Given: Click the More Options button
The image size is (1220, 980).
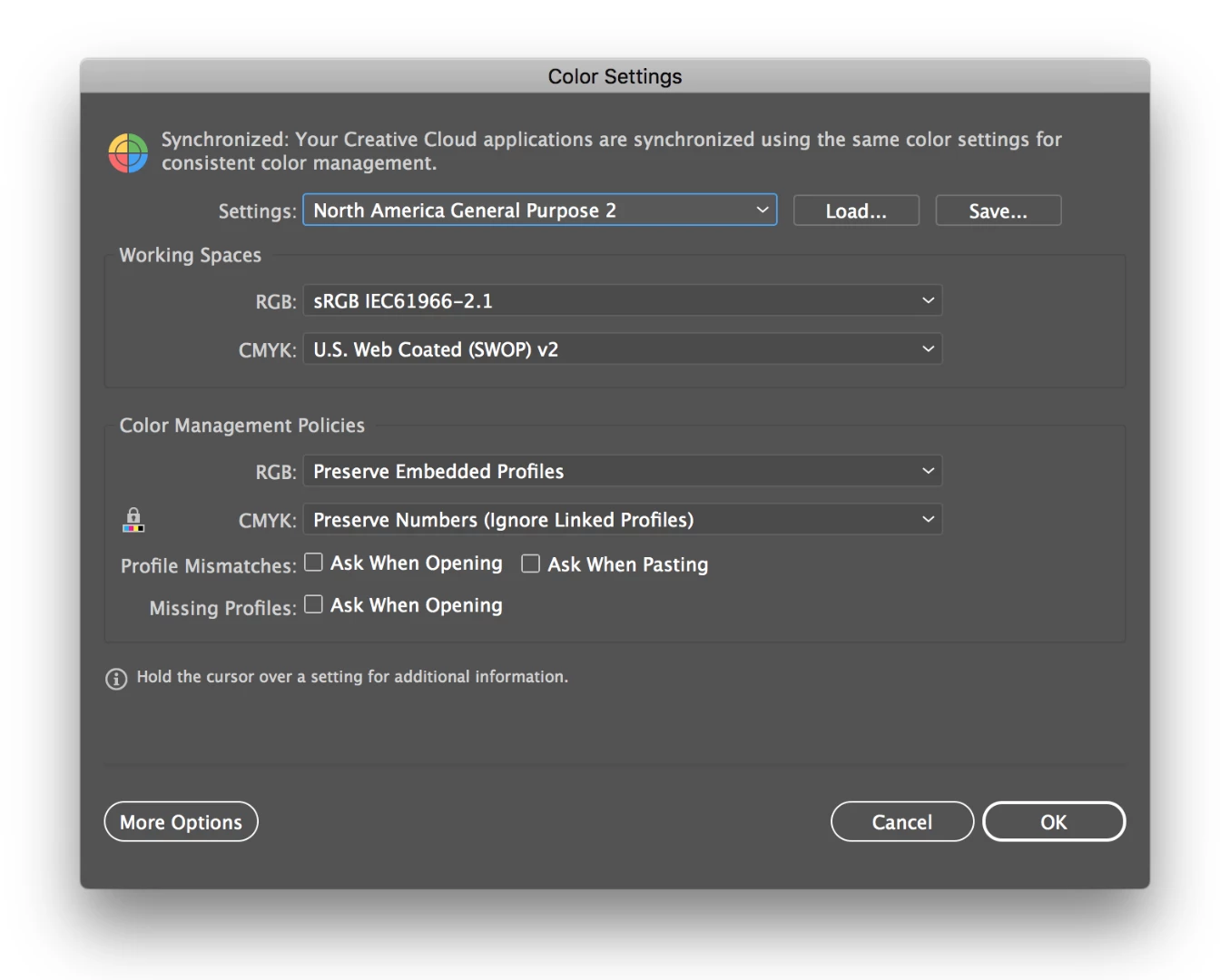Looking at the screenshot, I should click(182, 822).
